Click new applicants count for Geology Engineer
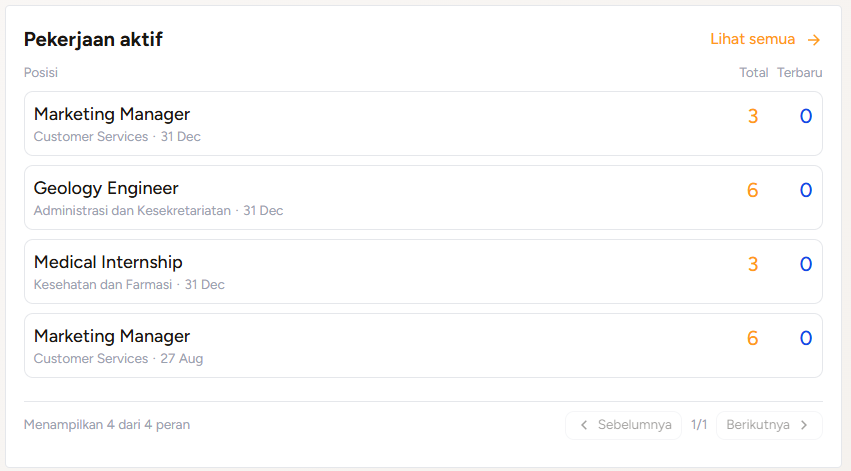The image size is (851, 471). coord(806,190)
